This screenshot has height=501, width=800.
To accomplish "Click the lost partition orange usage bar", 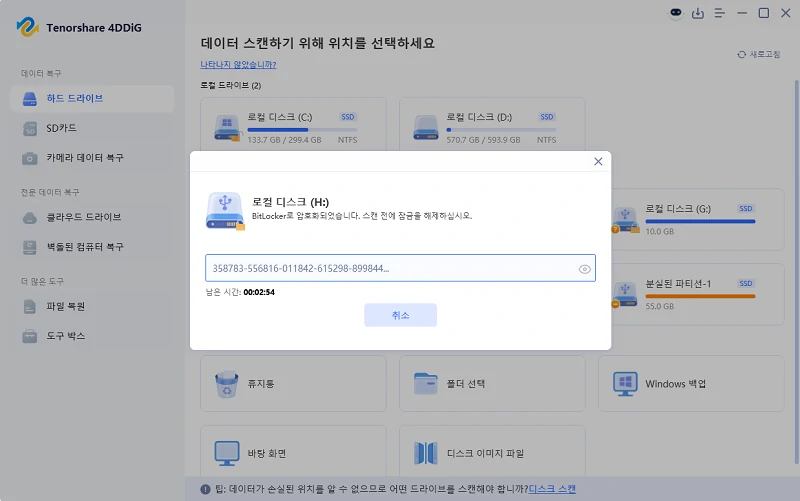I will (x=700, y=296).
